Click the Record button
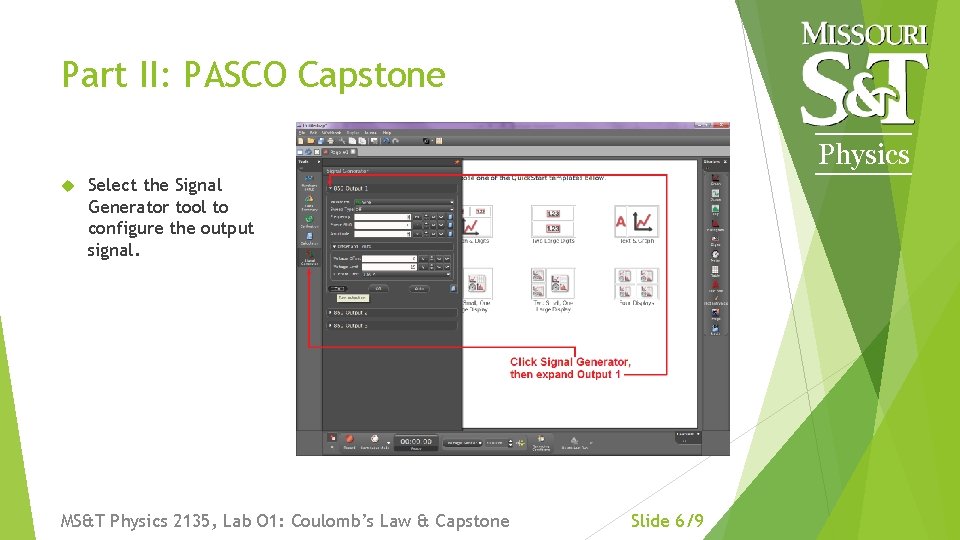960x540 pixels. click(x=349, y=441)
